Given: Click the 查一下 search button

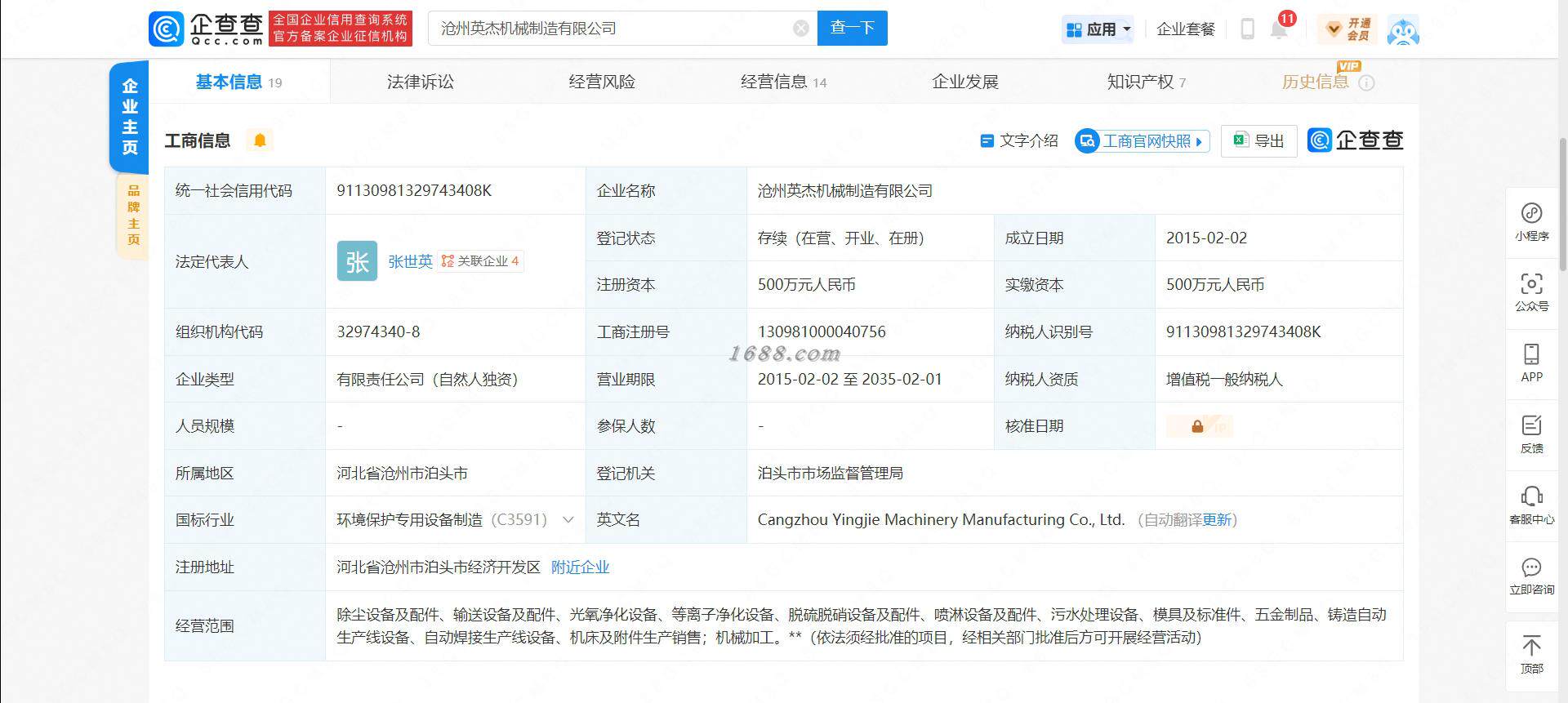Looking at the screenshot, I should (x=852, y=29).
